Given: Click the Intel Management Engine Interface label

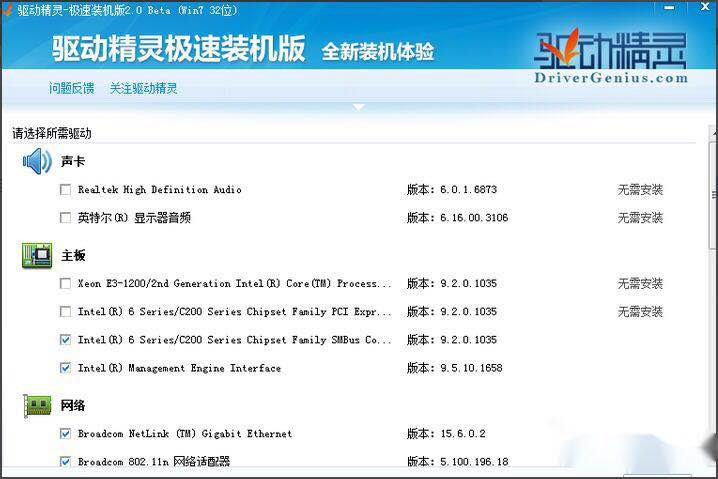Looking at the screenshot, I should [x=179, y=368].
